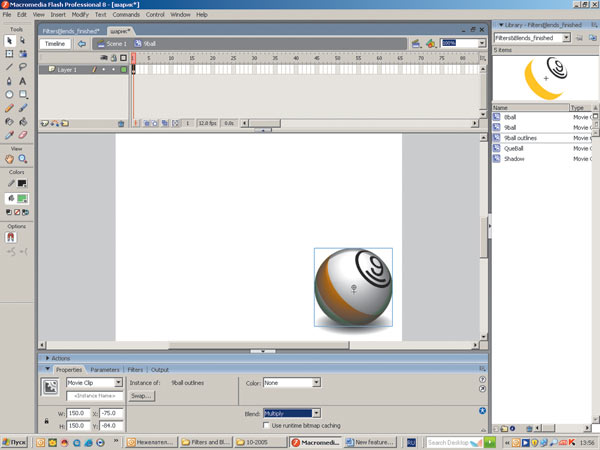Open the Blend mode dropdown
Viewport: 600px width, 450px height.
[292, 413]
